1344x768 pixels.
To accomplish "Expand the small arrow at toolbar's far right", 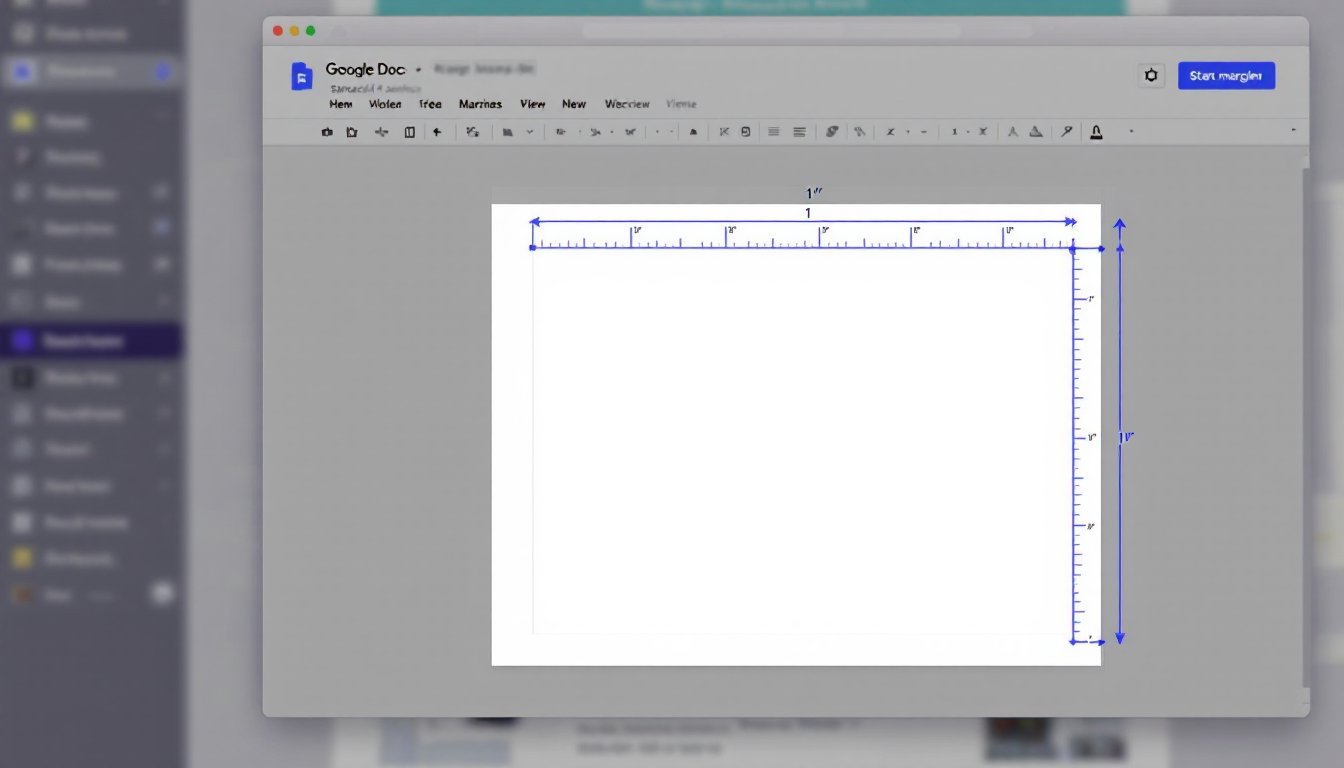I will coord(1294,130).
